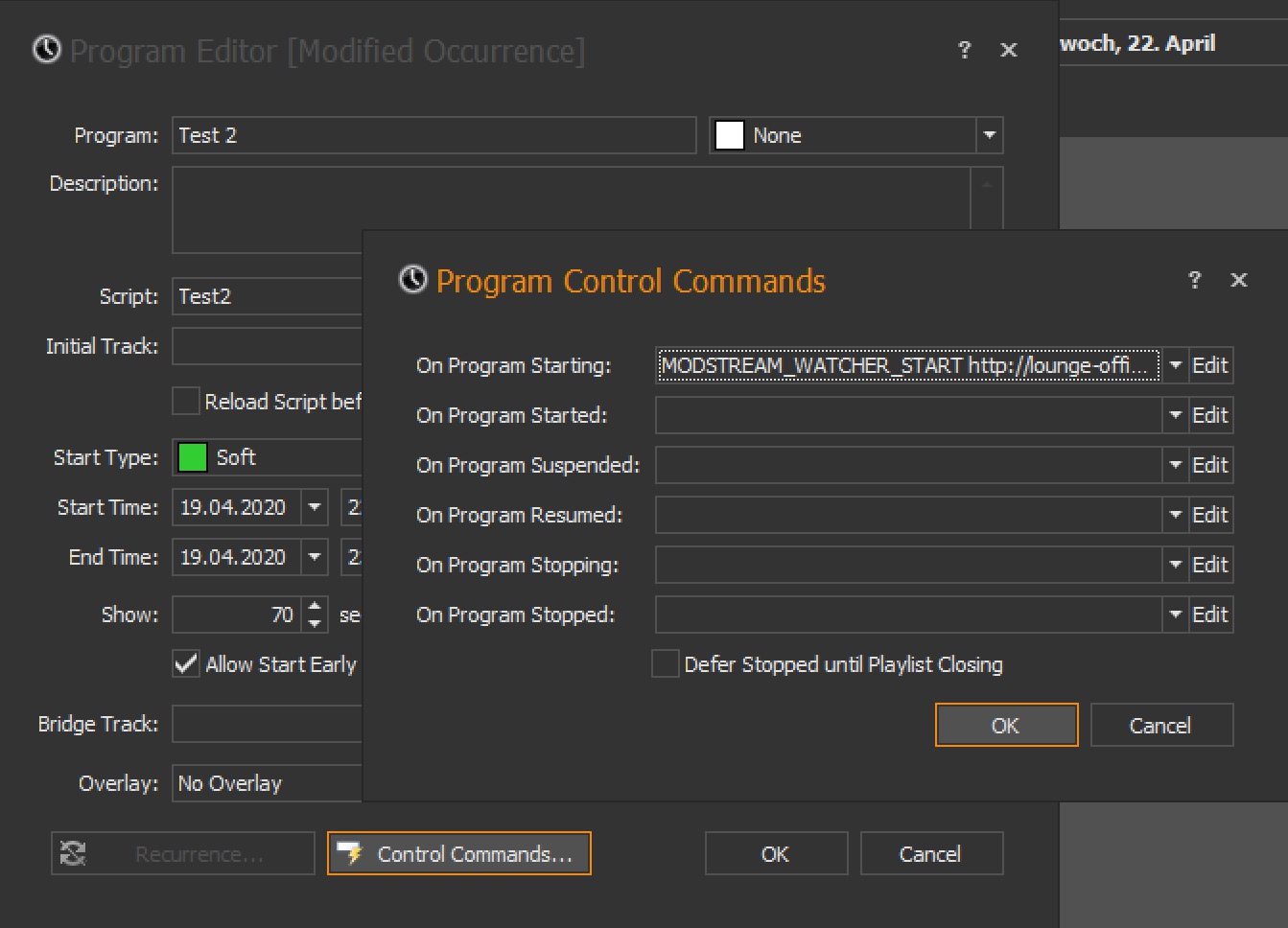
Task: Close the Program Control Commands dialog
Action: 1239,280
